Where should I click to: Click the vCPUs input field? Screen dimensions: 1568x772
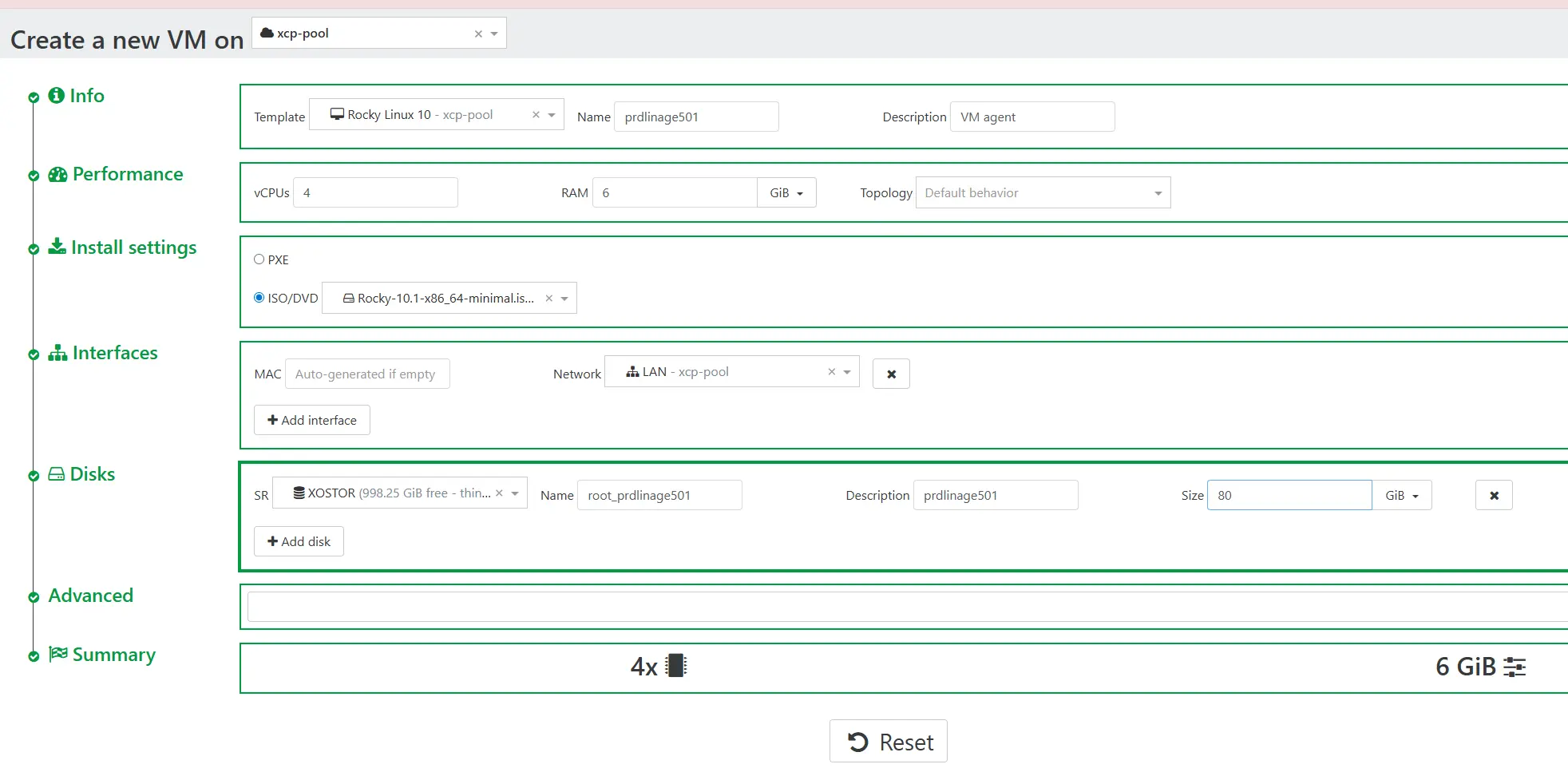[375, 192]
